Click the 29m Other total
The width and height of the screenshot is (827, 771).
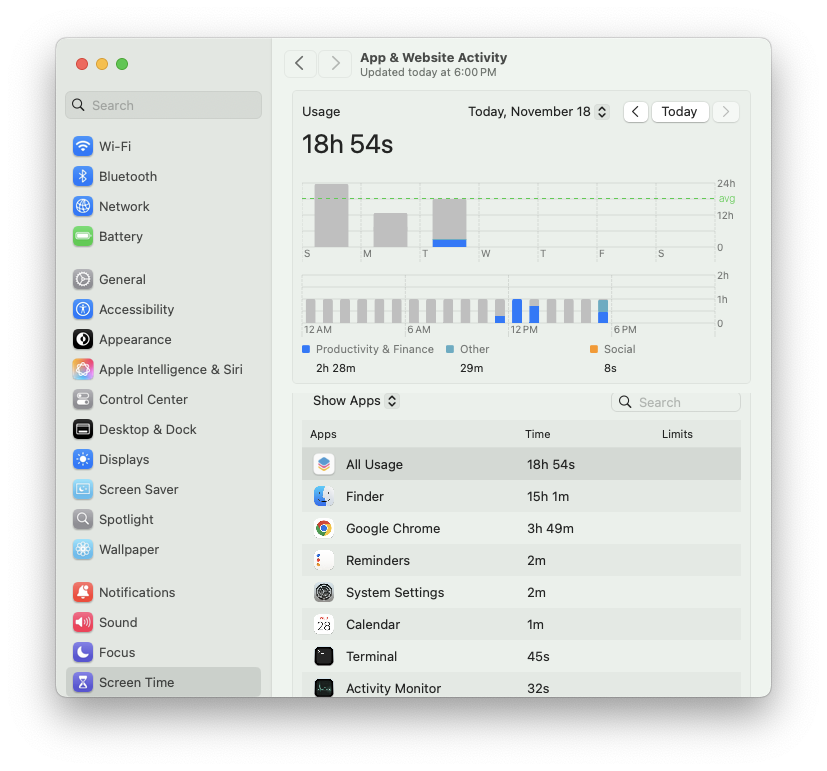point(472,368)
